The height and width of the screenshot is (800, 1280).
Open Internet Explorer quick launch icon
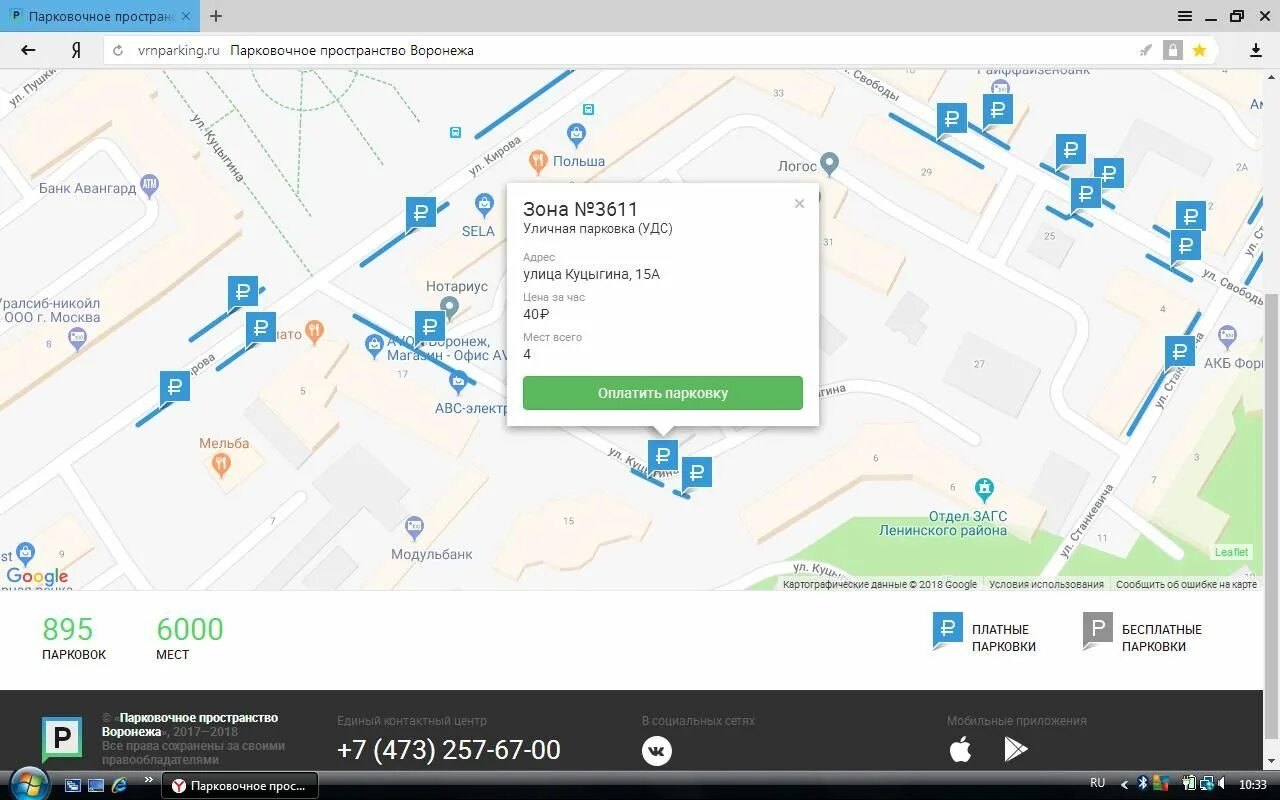click(120, 785)
